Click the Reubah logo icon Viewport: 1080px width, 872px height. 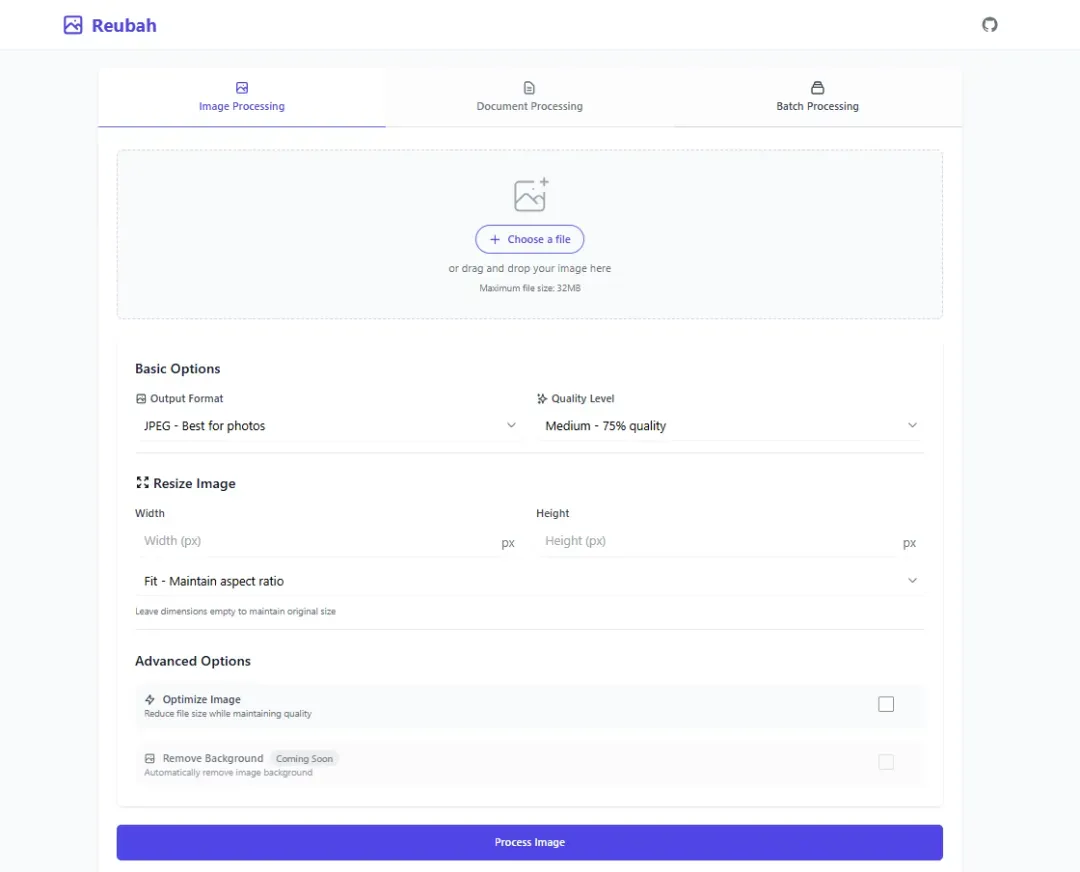[x=73, y=25]
